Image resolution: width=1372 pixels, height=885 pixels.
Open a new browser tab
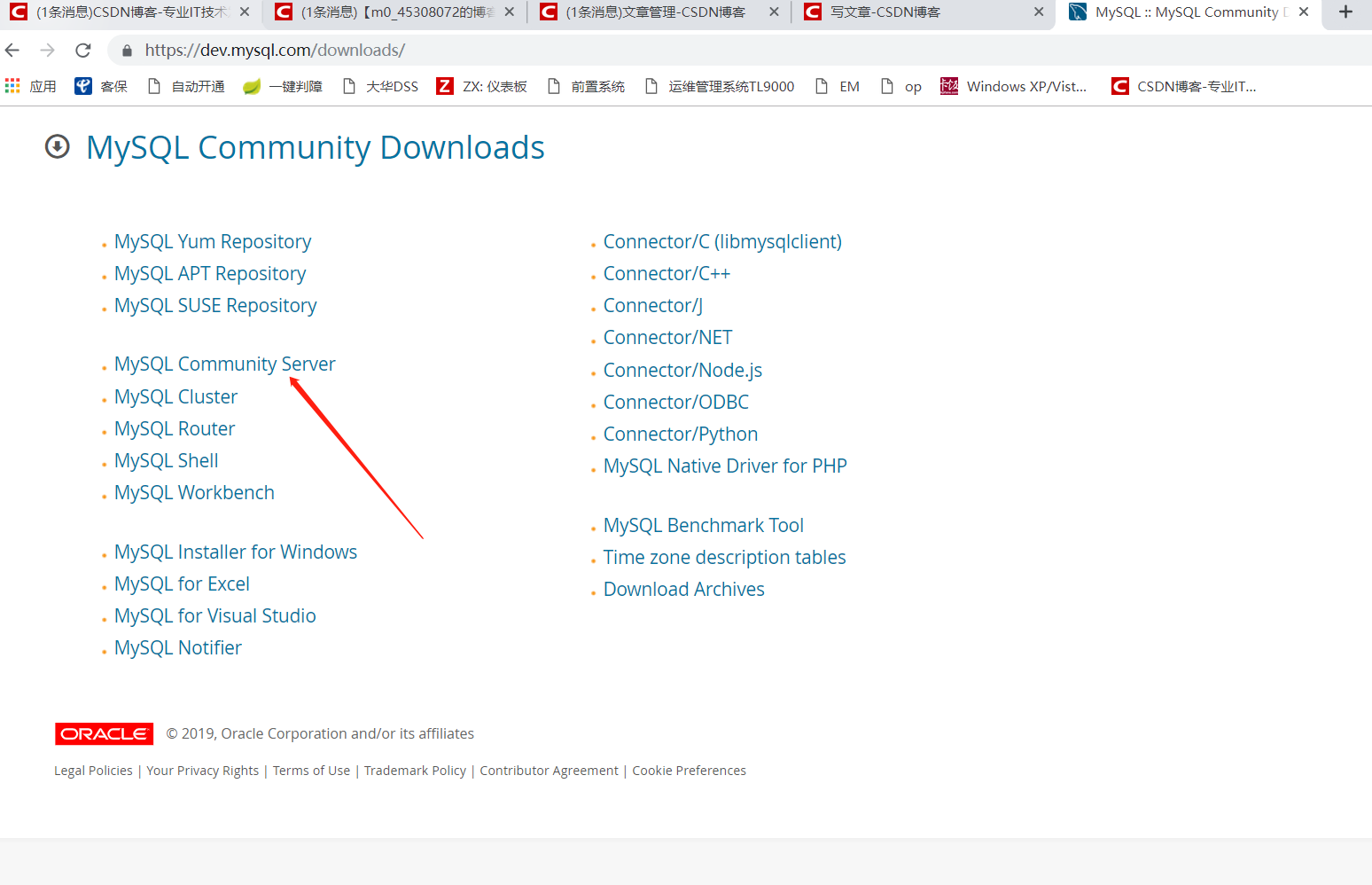[x=1345, y=12]
